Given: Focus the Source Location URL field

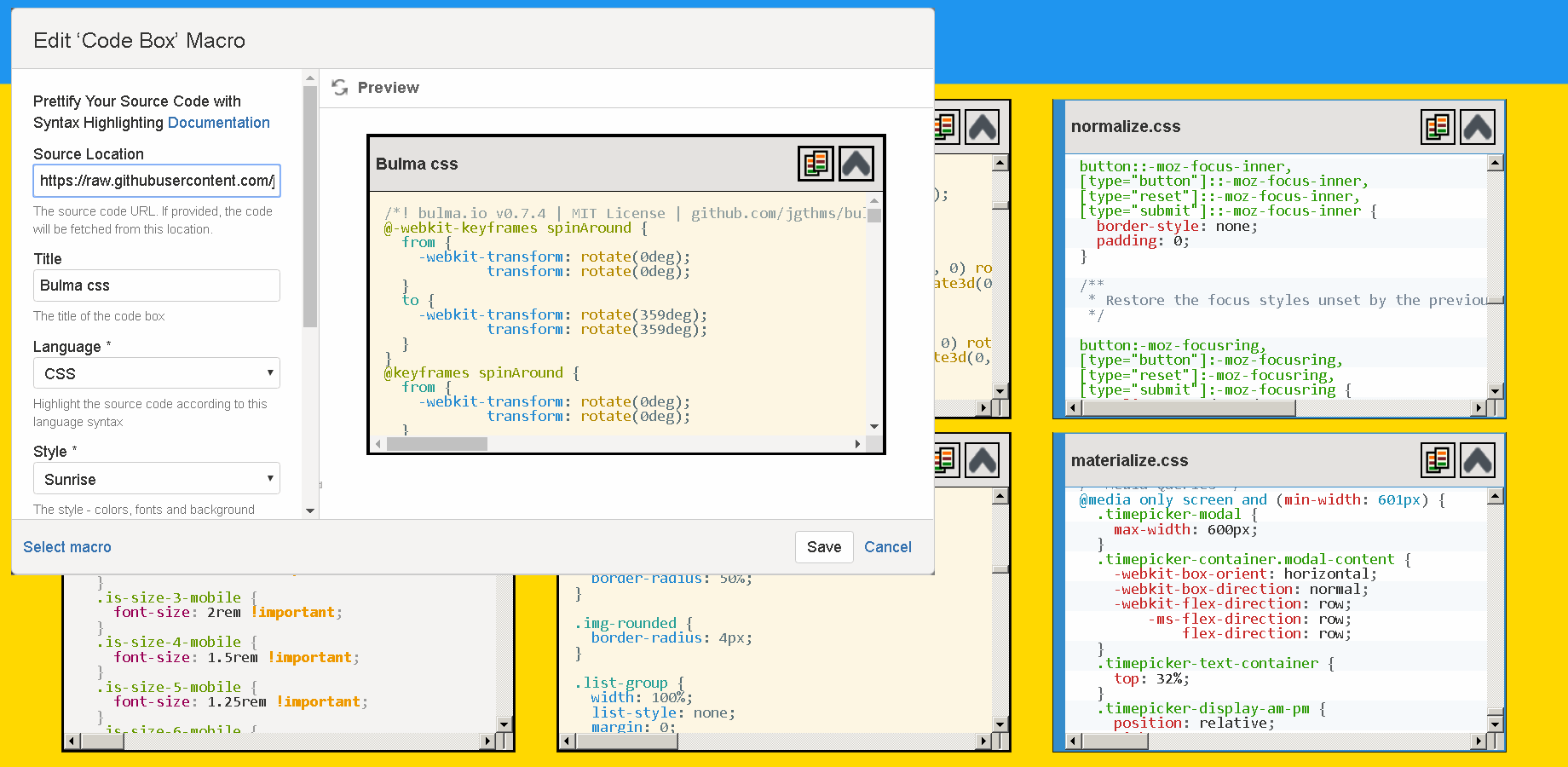Looking at the screenshot, I should click(x=157, y=181).
